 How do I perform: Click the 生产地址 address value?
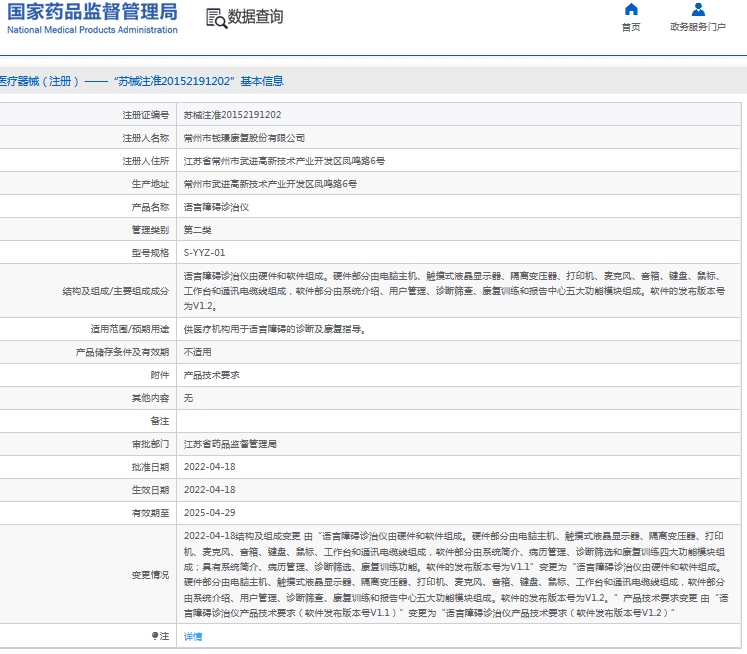point(270,184)
